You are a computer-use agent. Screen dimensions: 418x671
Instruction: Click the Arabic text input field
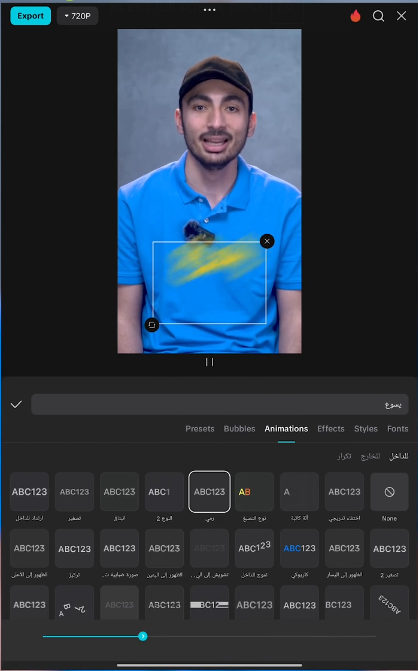[219, 404]
